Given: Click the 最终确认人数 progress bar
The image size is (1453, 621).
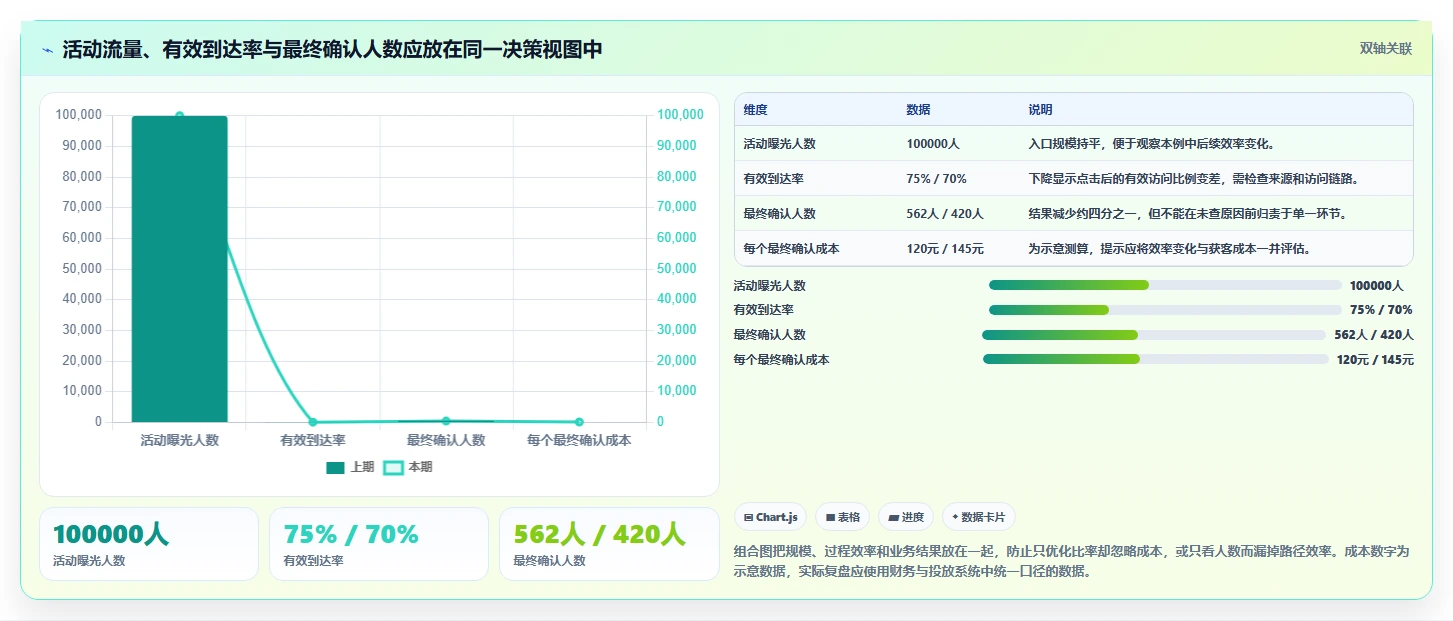Looking at the screenshot, I should (1154, 335).
